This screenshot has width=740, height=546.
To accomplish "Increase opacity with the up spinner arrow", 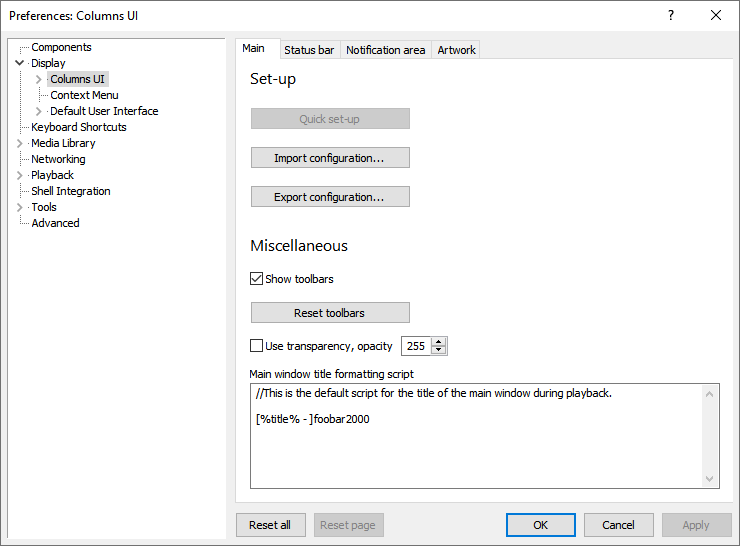I will [439, 342].
